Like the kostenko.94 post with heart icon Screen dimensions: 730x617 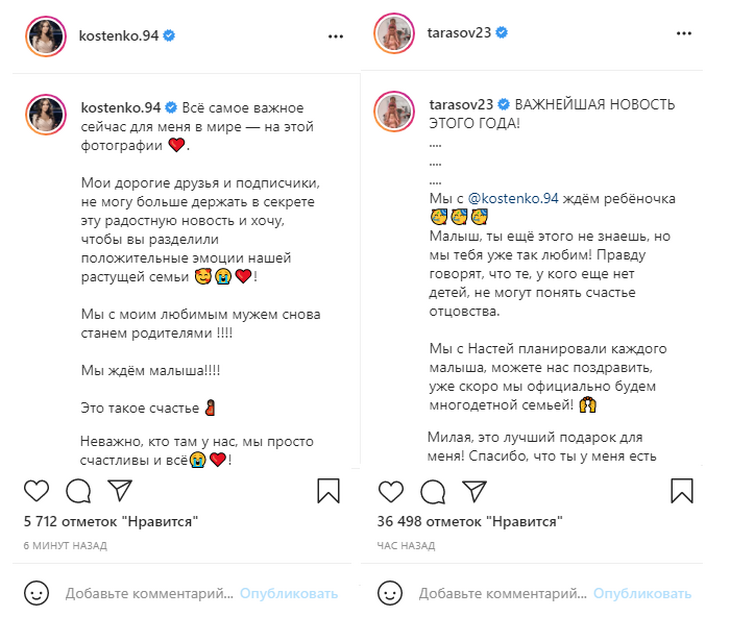pyautogui.click(x=36, y=491)
